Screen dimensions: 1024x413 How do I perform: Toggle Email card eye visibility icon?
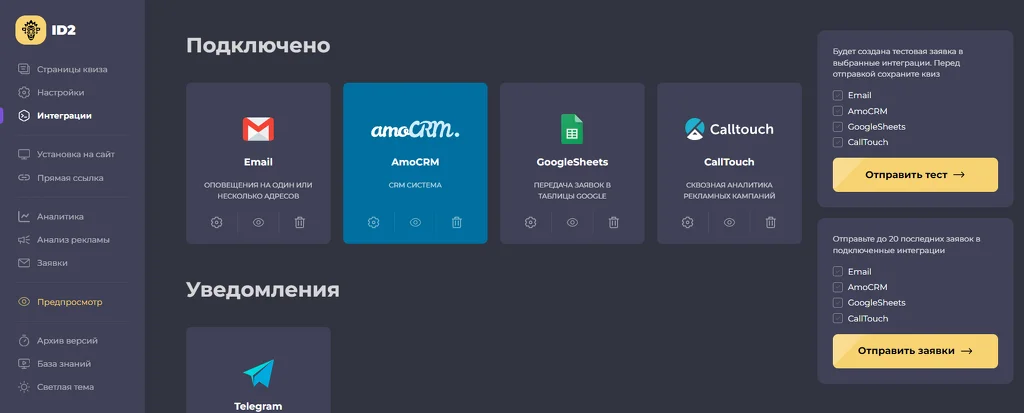pos(259,222)
